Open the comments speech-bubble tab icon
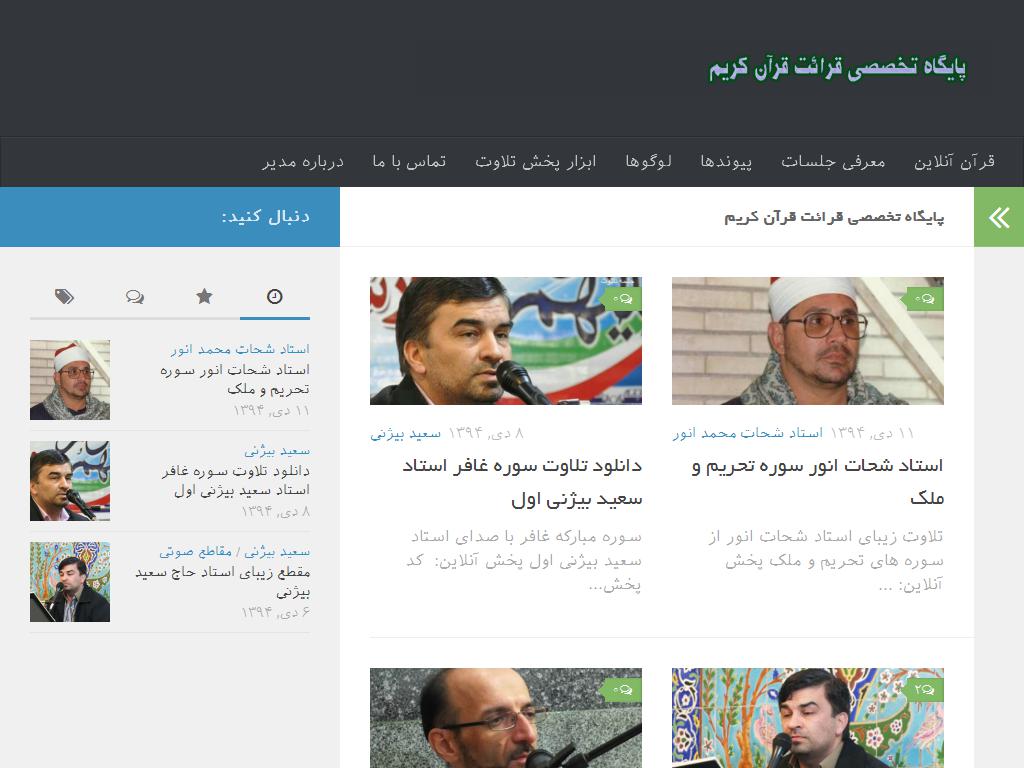The image size is (1024, 768). point(135,297)
